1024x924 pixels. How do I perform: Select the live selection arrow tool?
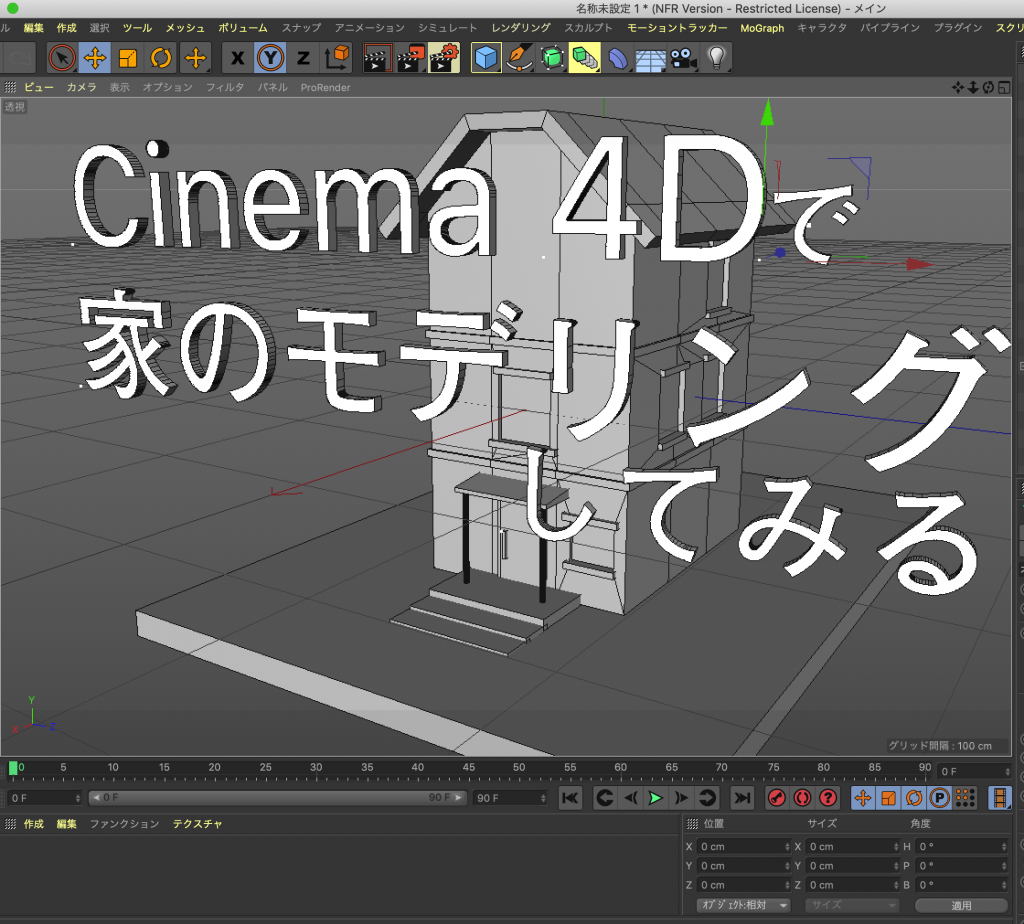[x=62, y=58]
